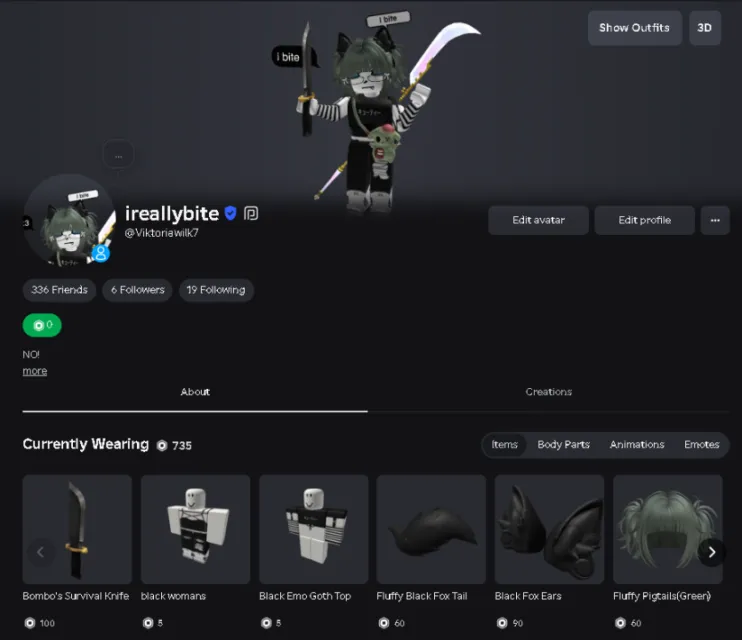The height and width of the screenshot is (640, 742).
Task: Switch to the Creations tab
Action: coord(548,392)
